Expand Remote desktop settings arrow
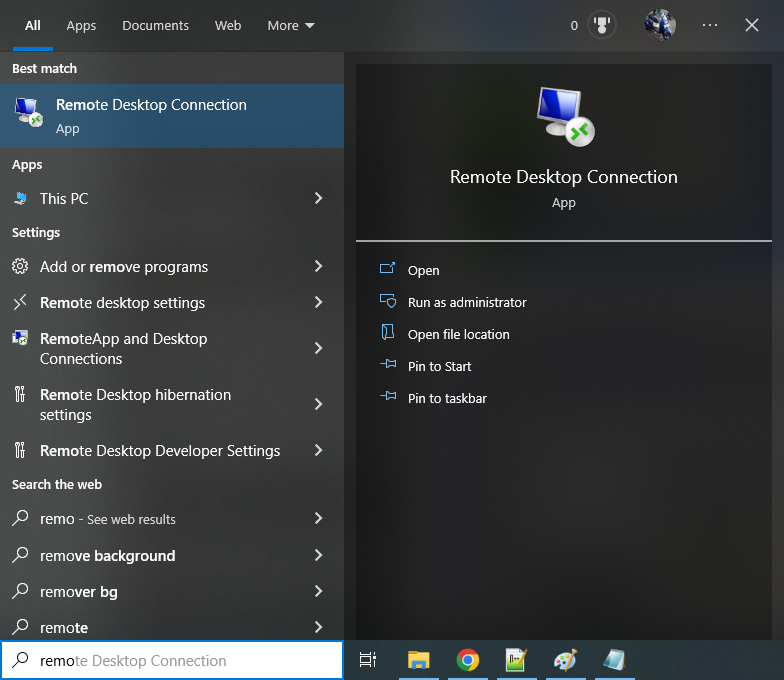The width and height of the screenshot is (784, 680). coord(318,302)
